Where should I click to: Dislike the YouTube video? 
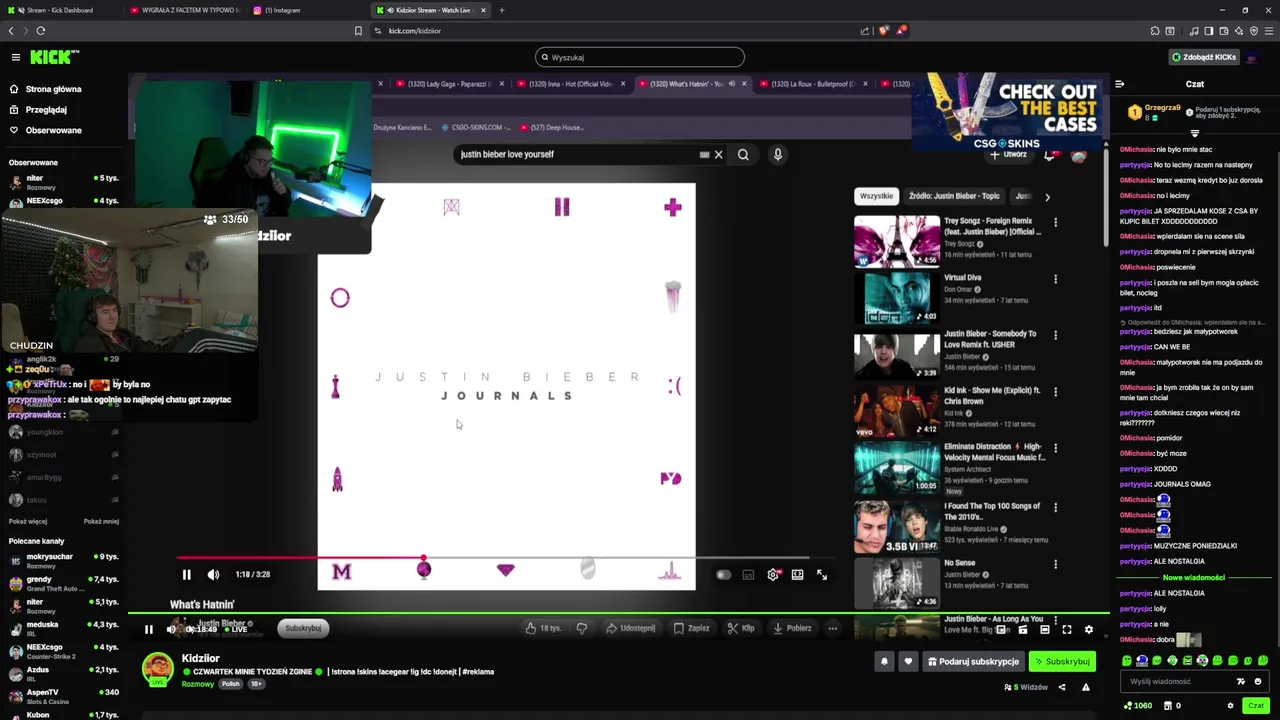(x=582, y=628)
